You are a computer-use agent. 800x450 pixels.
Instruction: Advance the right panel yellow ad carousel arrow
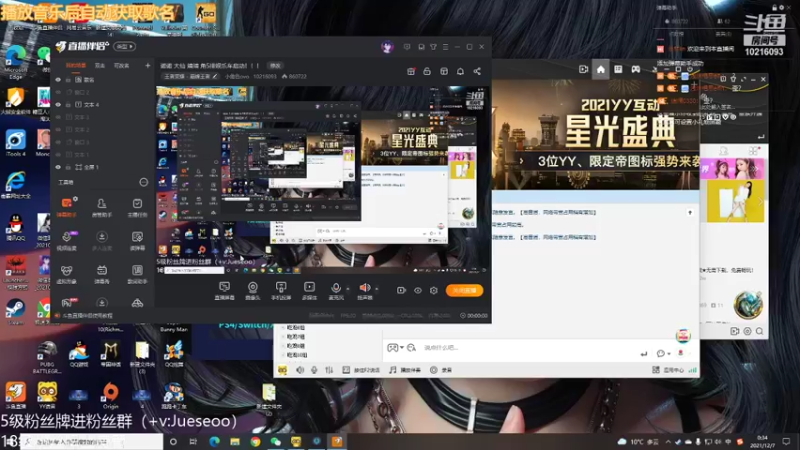(760, 202)
